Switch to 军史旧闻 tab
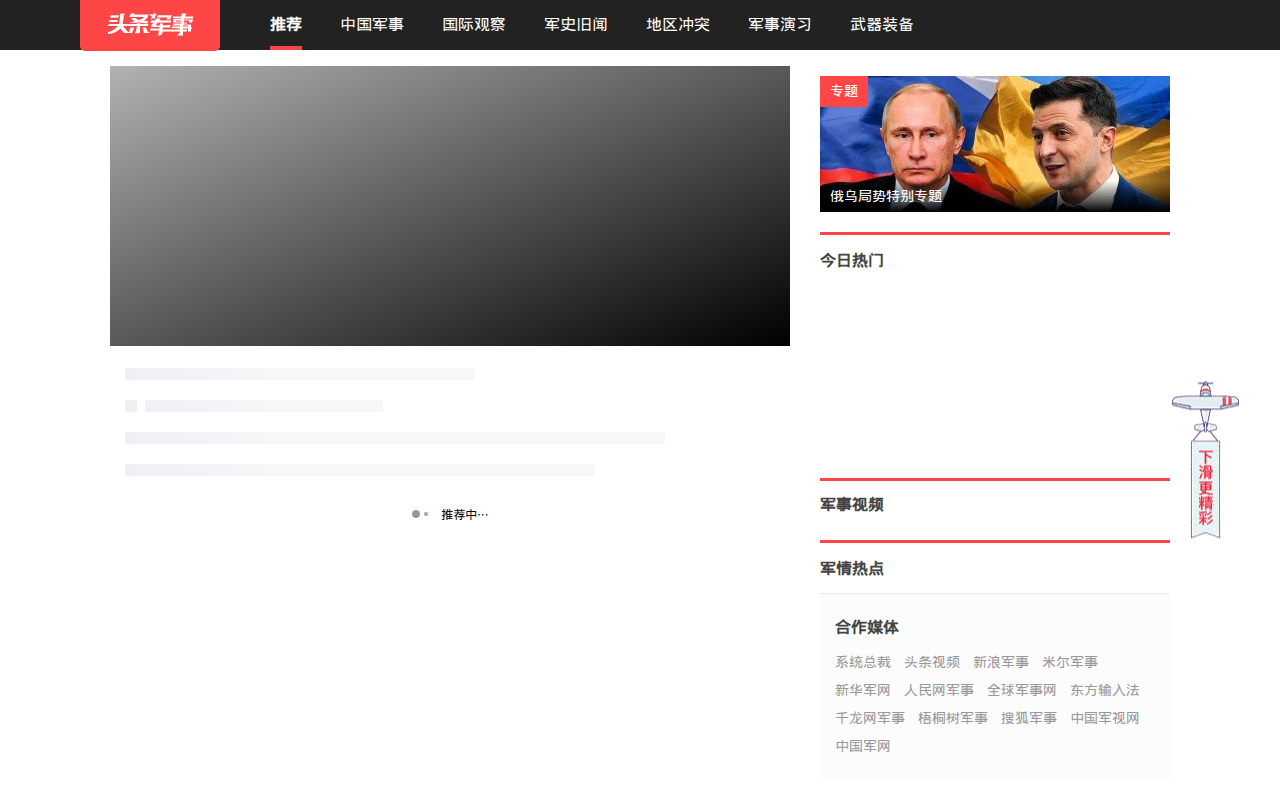1280x800 pixels. (576, 25)
